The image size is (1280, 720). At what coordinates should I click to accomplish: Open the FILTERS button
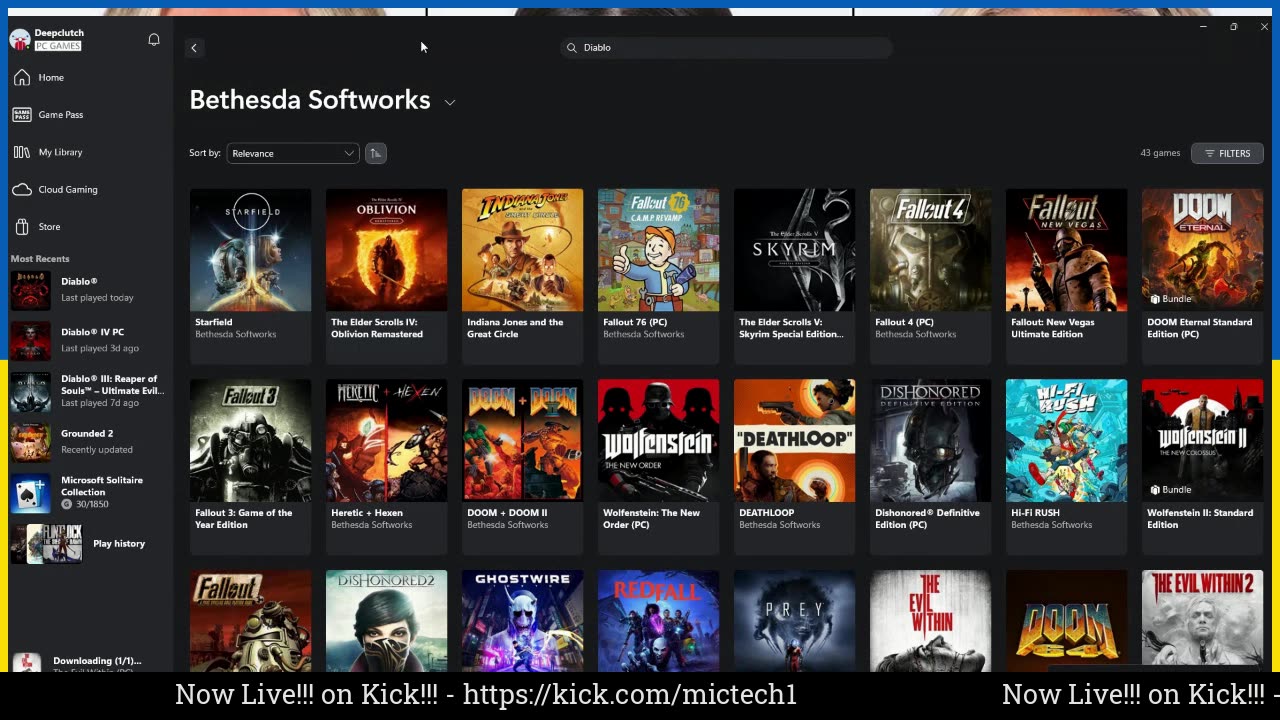tap(1227, 153)
